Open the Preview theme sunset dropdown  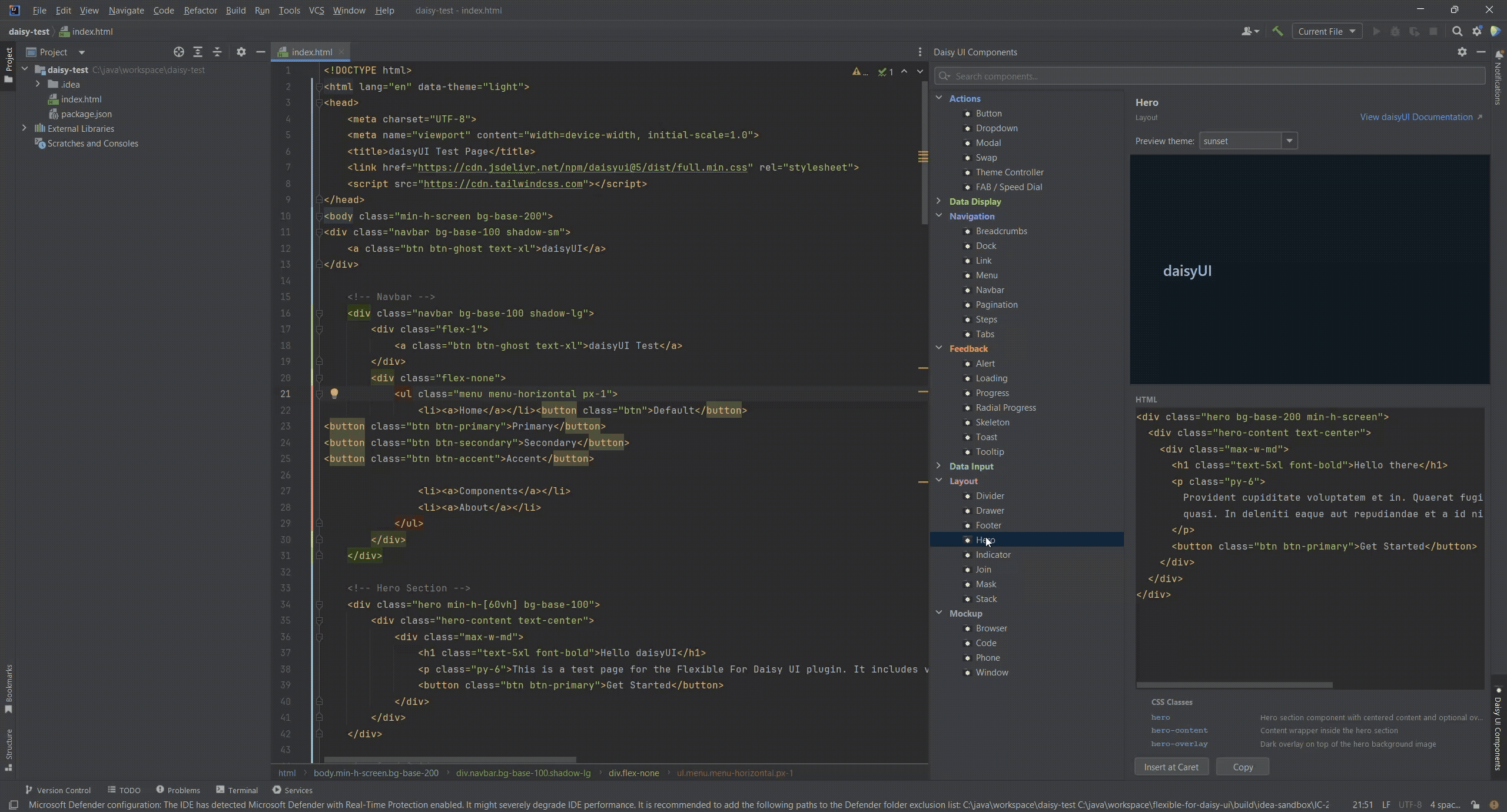[x=1248, y=141]
